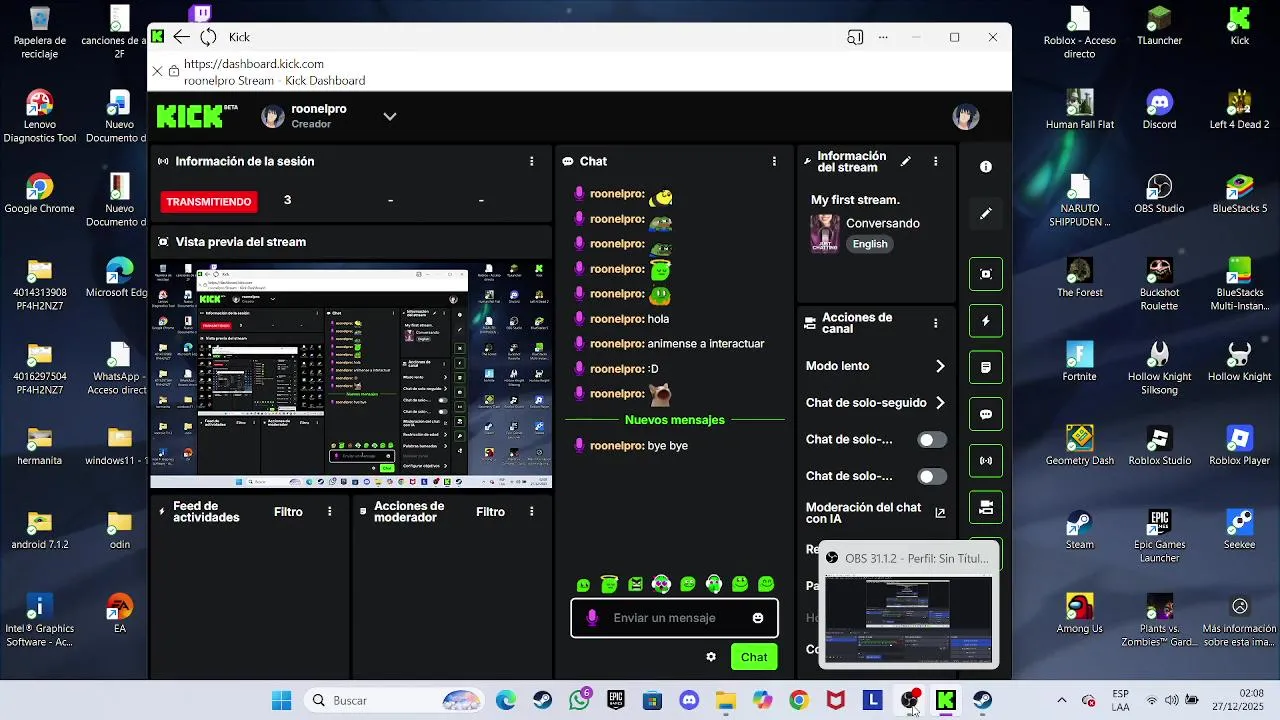The image size is (1280, 720).
Task: Go back in Kick app window
Action: pyautogui.click(x=181, y=37)
